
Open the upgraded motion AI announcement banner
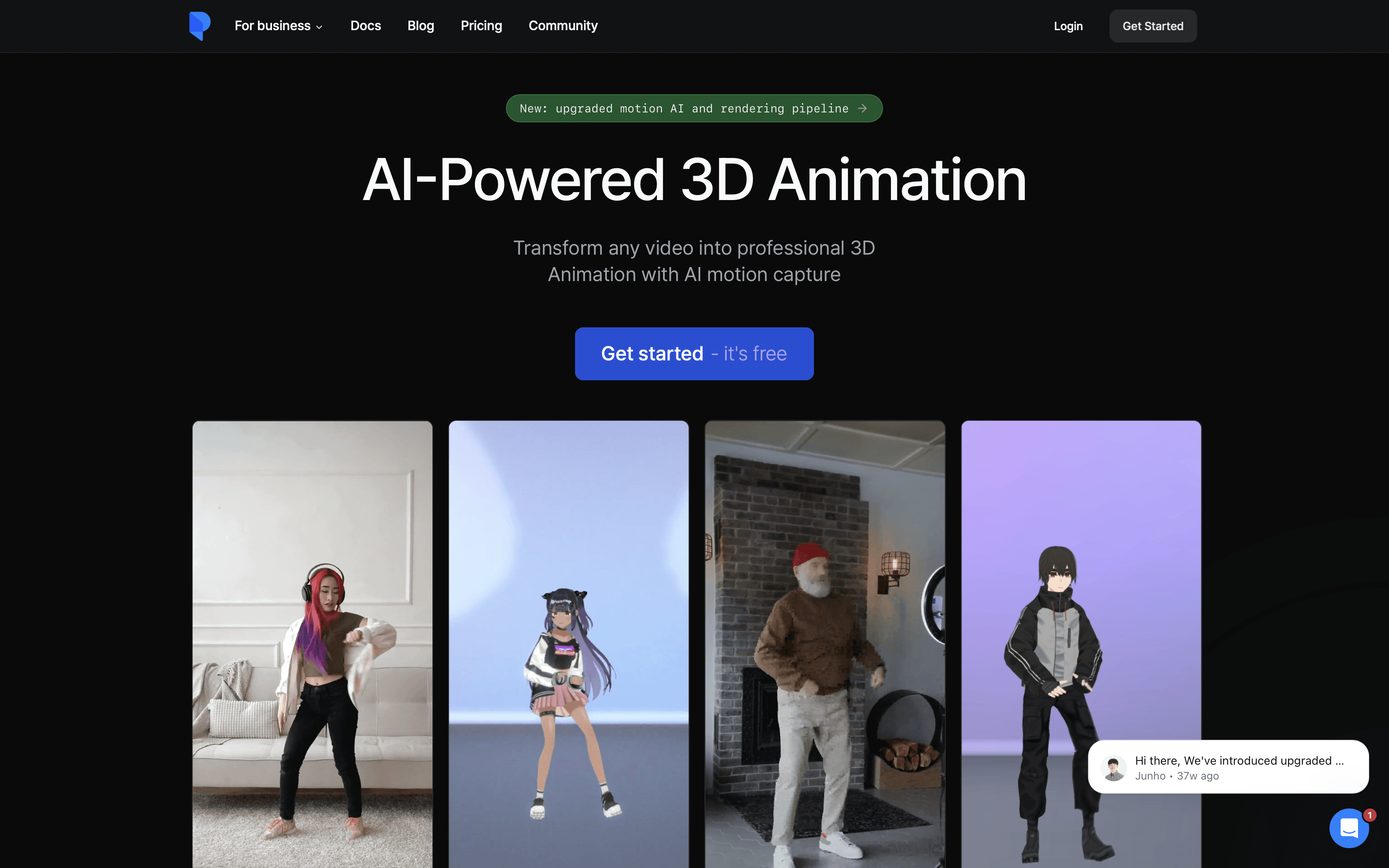click(x=694, y=108)
